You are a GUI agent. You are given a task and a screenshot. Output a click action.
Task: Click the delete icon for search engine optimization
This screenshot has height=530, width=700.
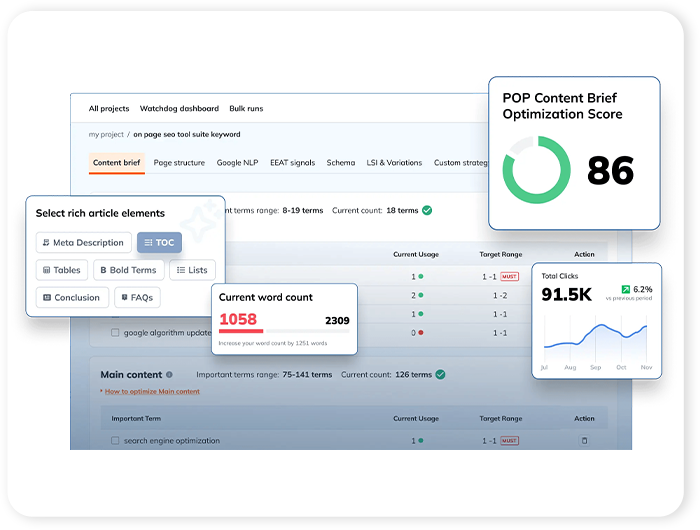584,441
